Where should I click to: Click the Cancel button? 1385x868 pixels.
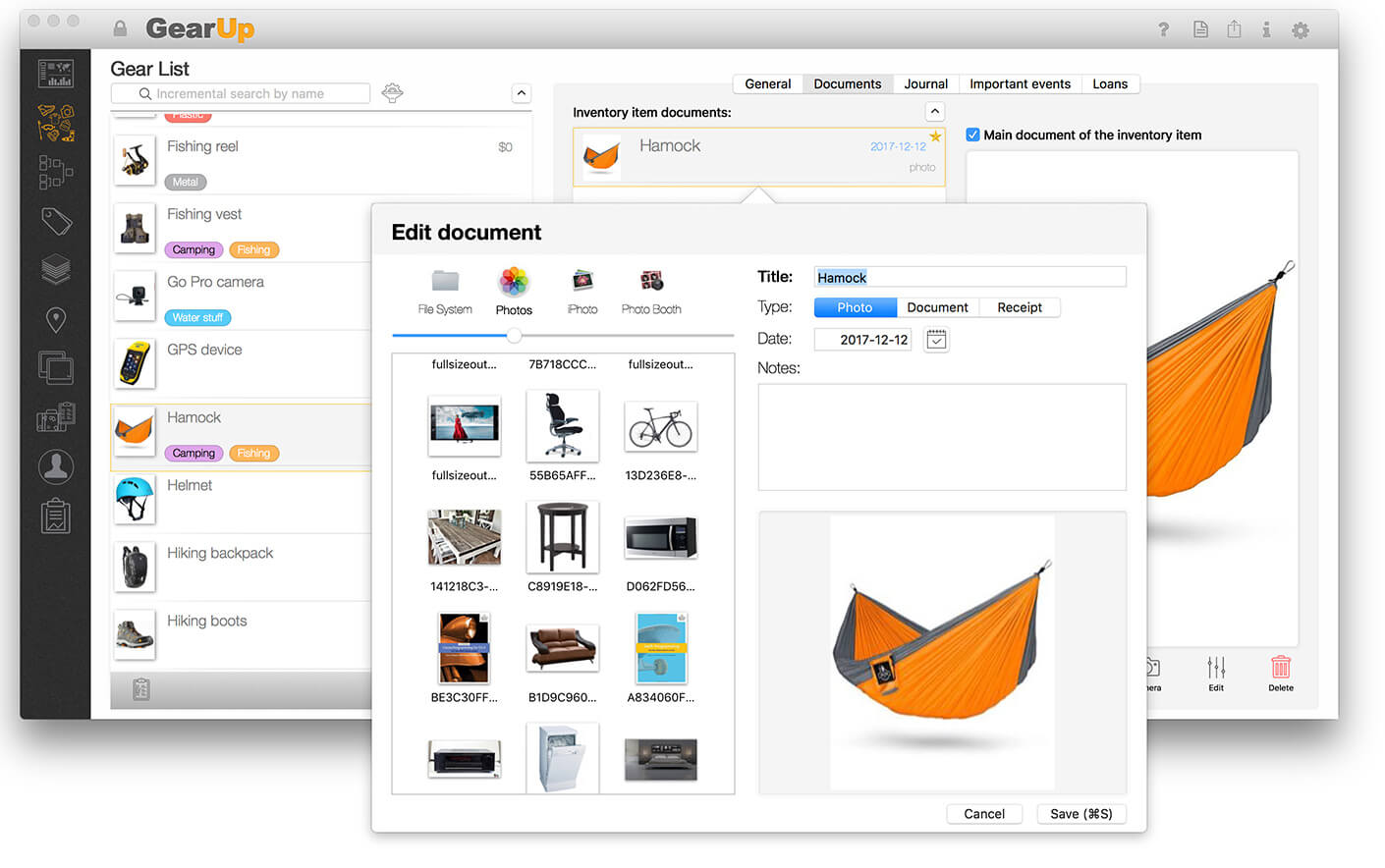tap(983, 814)
